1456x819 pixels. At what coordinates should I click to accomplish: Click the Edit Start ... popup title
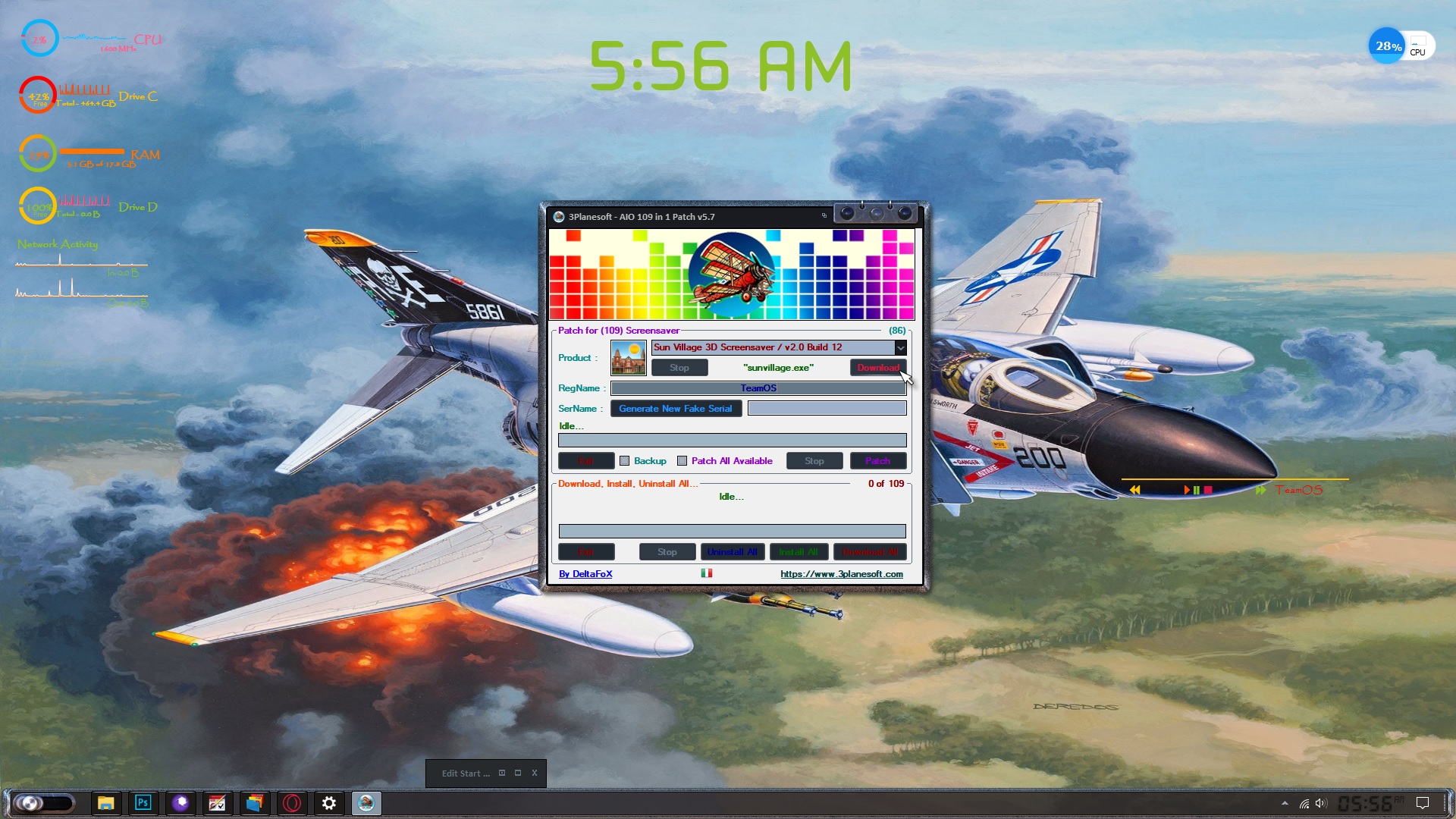tap(466, 773)
